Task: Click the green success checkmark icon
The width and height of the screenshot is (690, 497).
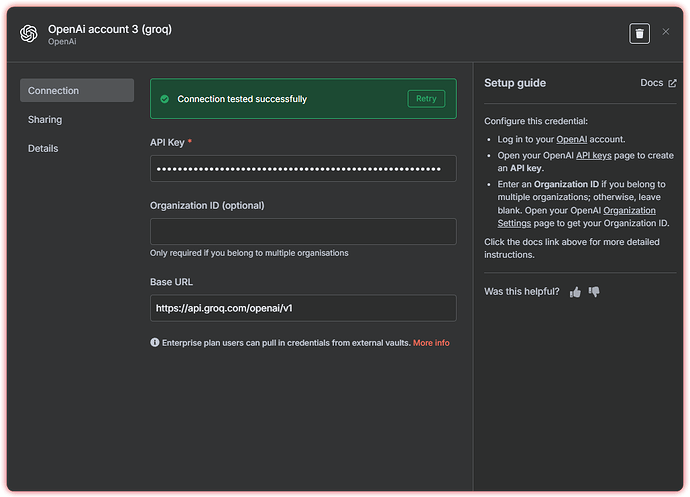Action: (x=165, y=99)
